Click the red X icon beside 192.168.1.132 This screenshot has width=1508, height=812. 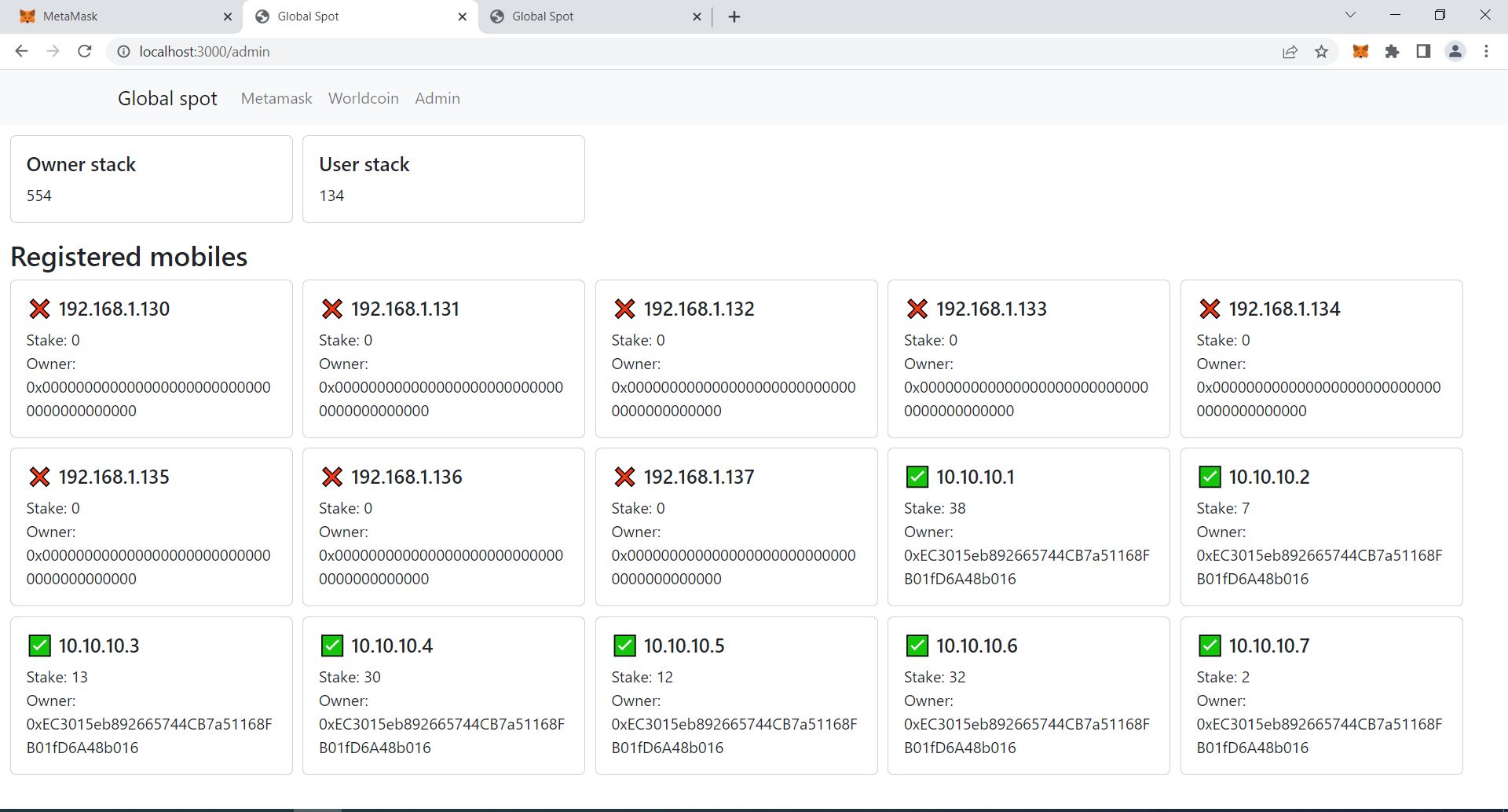[624, 309]
